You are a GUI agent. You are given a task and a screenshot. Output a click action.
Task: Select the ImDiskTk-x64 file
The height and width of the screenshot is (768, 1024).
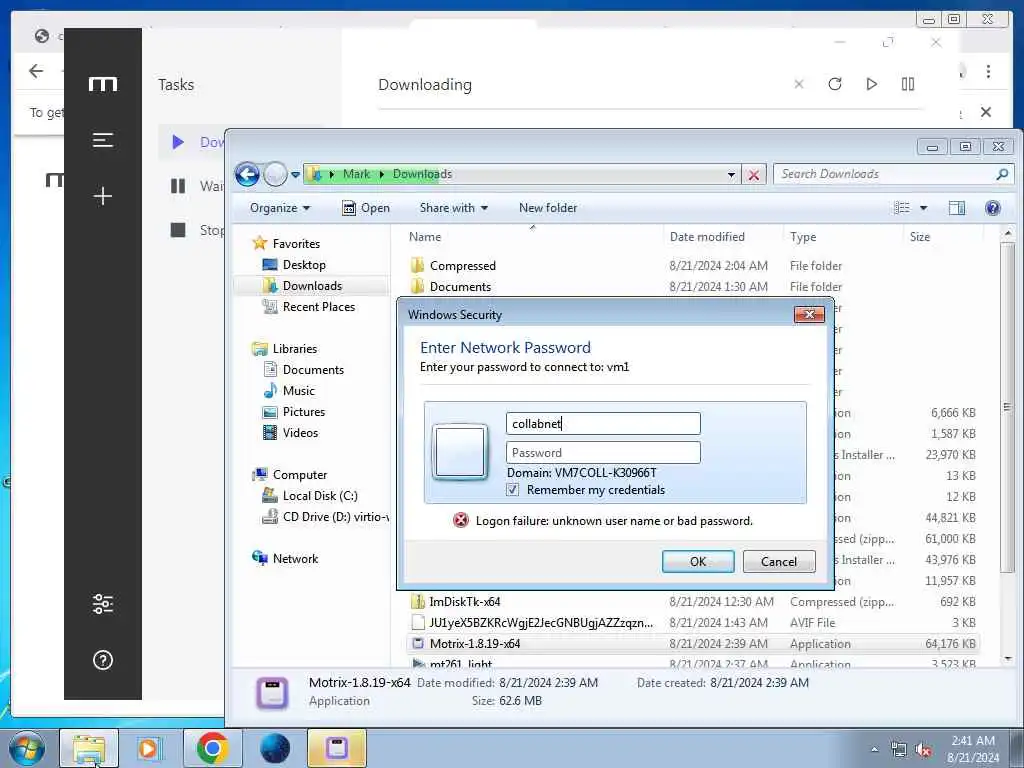click(x=464, y=601)
